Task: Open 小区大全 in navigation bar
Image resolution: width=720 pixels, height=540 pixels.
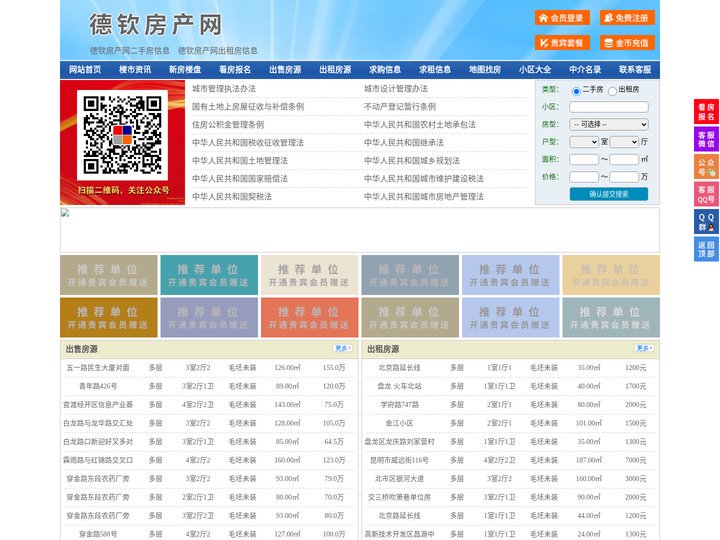Action: [535, 70]
